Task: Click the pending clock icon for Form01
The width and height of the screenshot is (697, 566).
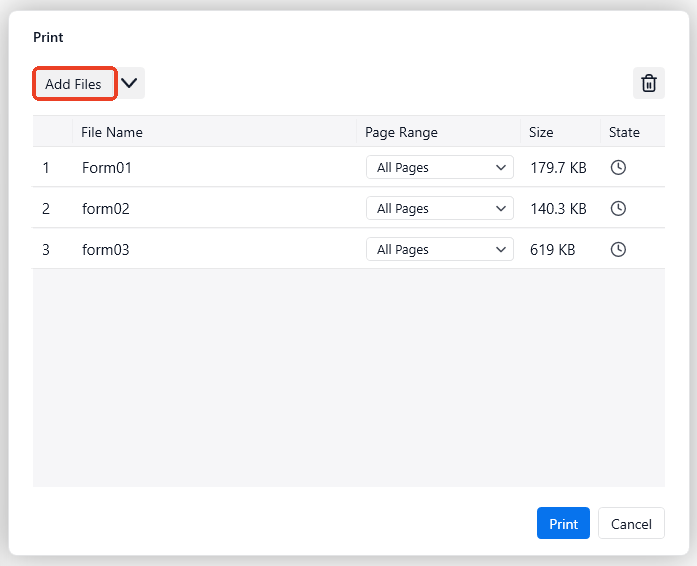Action: 618,168
